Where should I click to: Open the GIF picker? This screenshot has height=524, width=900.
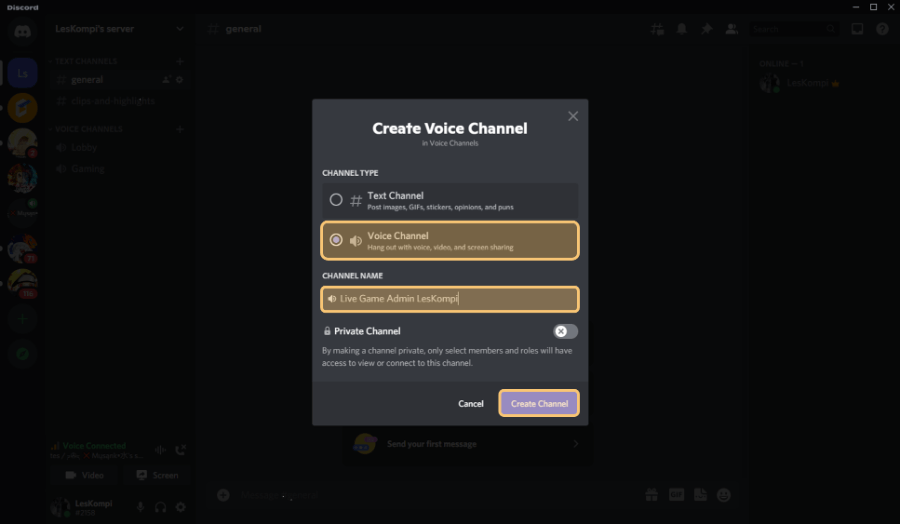pos(676,495)
